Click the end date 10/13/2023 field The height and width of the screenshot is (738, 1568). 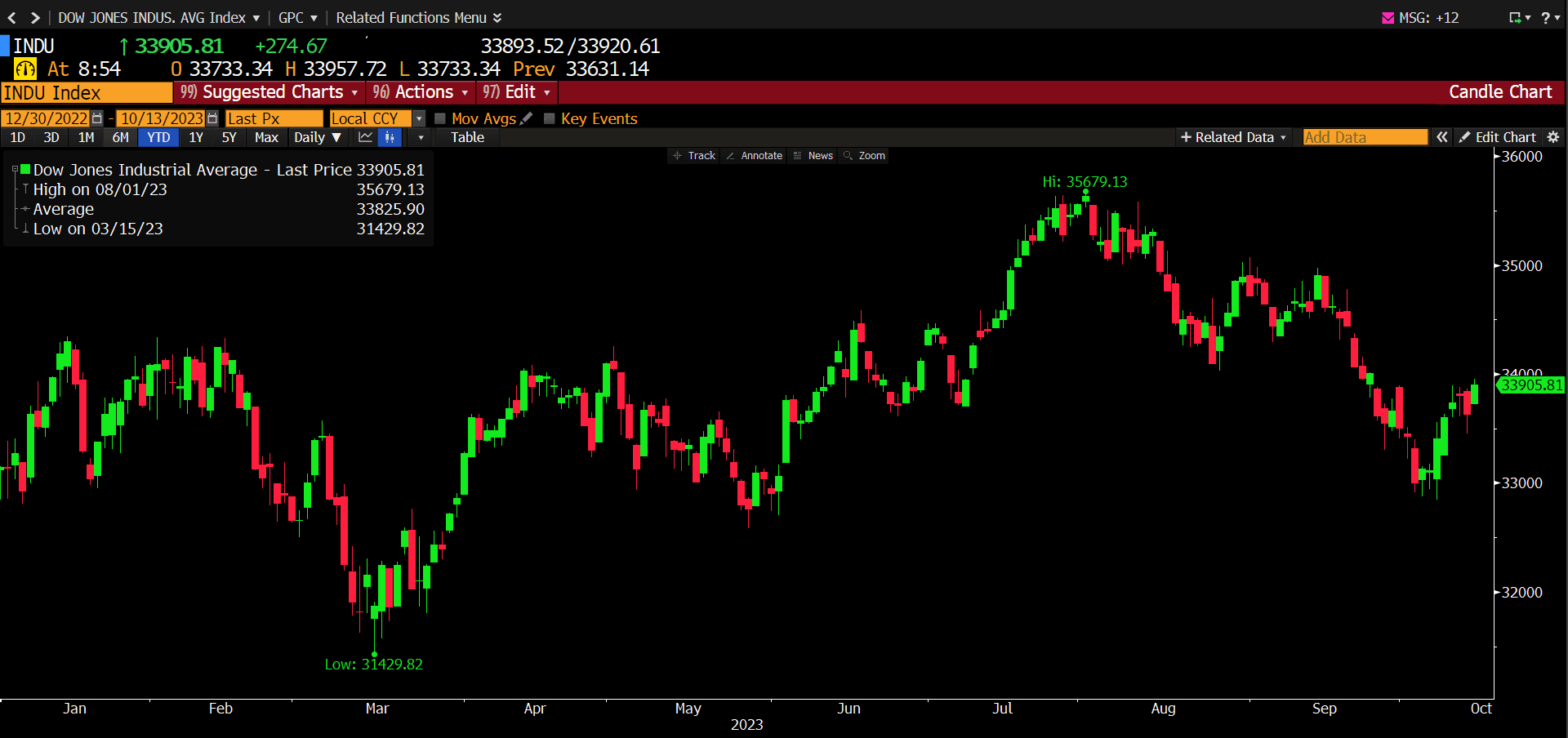click(x=162, y=118)
